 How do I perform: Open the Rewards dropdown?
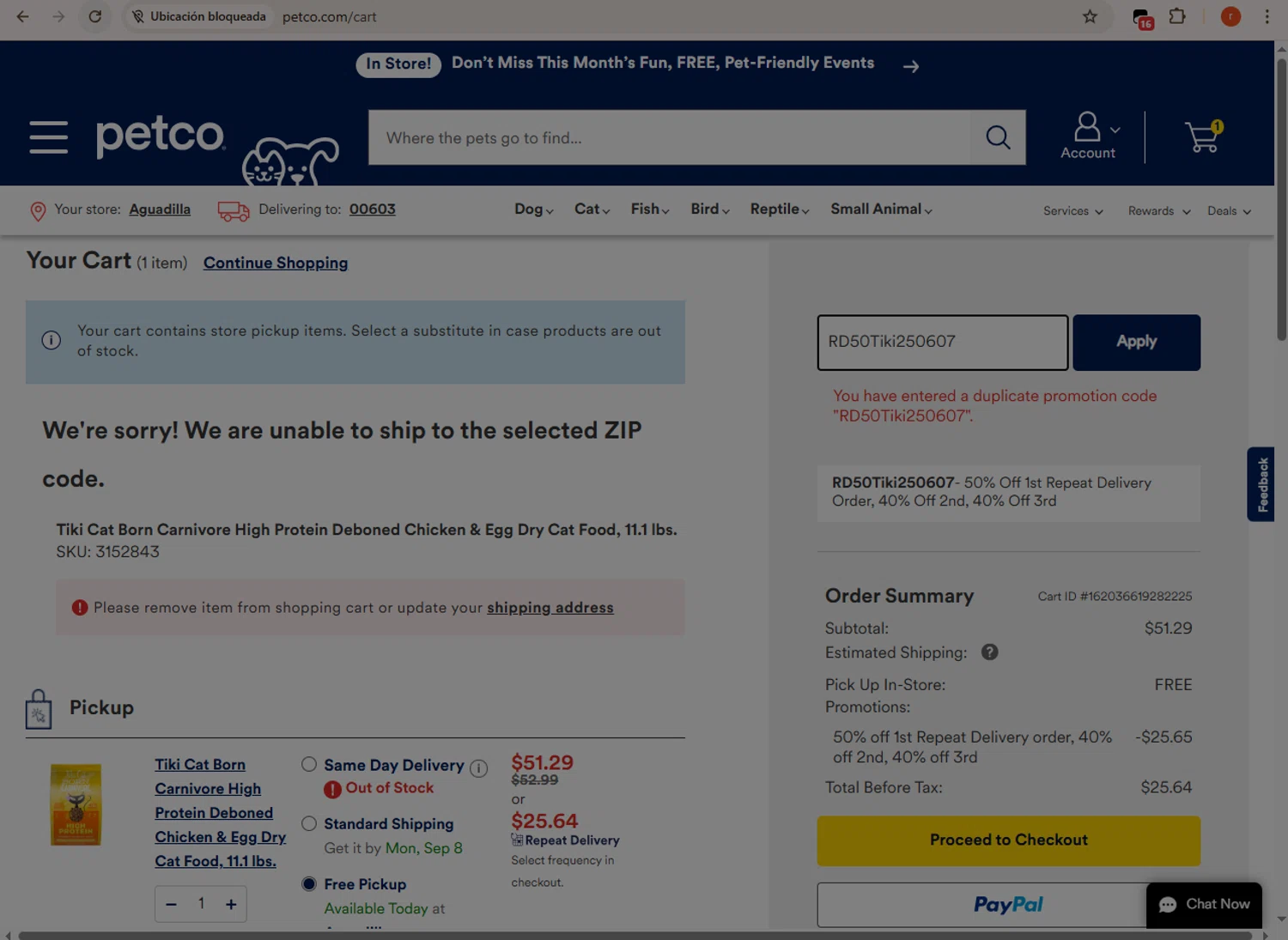point(1159,211)
